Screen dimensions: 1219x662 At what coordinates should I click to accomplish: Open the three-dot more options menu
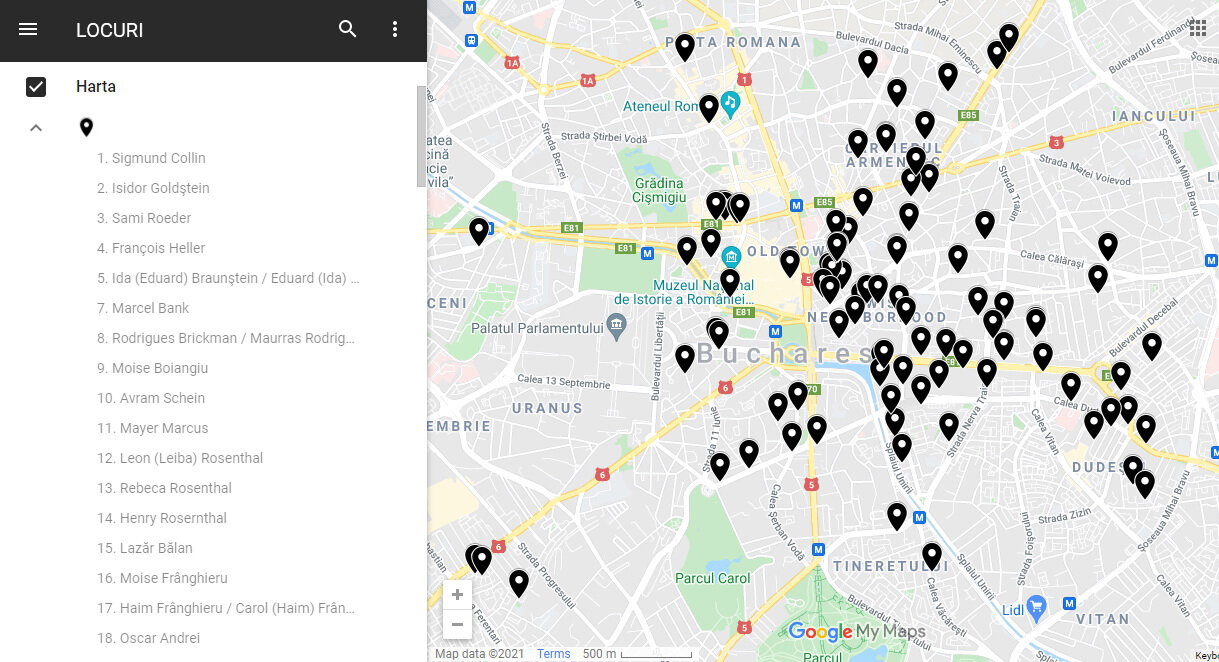click(x=395, y=30)
